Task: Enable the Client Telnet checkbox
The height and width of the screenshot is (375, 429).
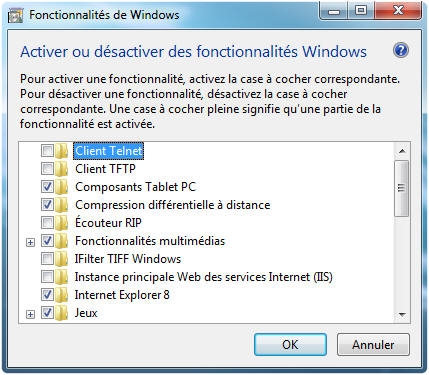Action: point(47,151)
